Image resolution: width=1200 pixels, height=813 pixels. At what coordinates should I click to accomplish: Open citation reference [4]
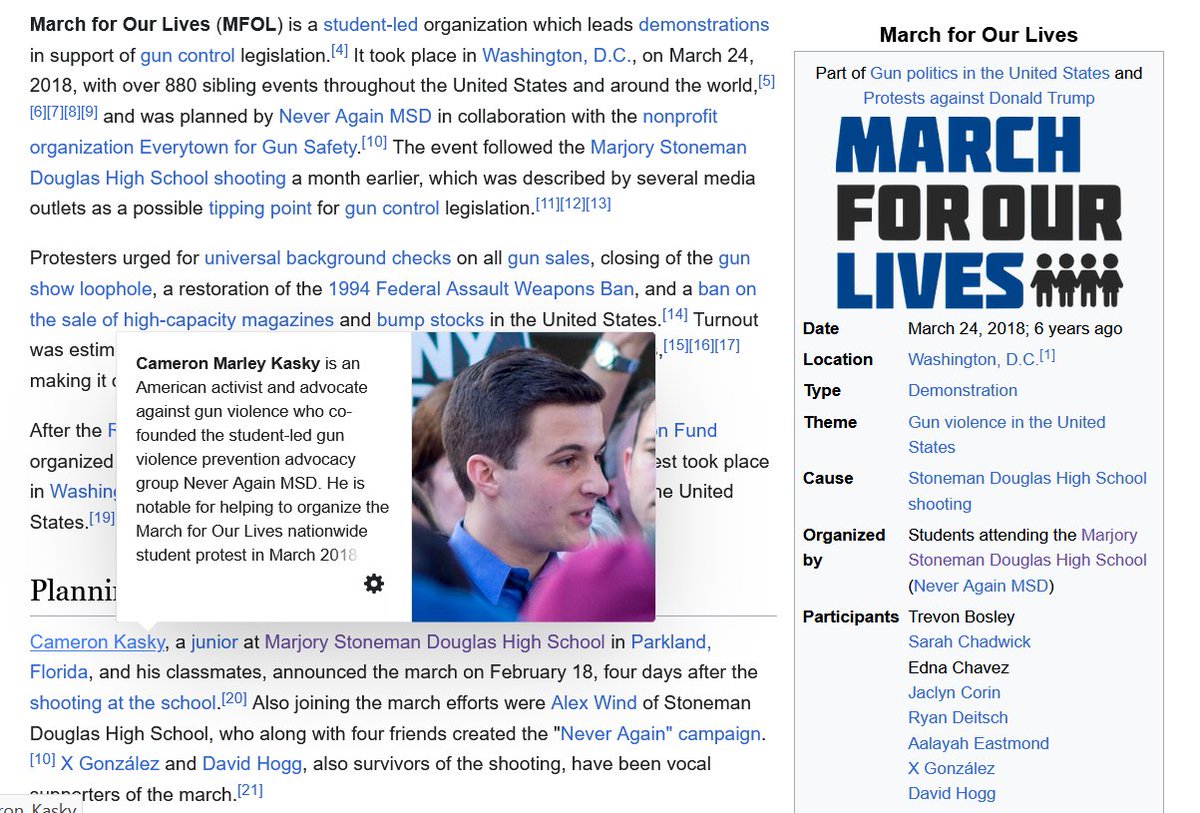click(x=339, y=50)
